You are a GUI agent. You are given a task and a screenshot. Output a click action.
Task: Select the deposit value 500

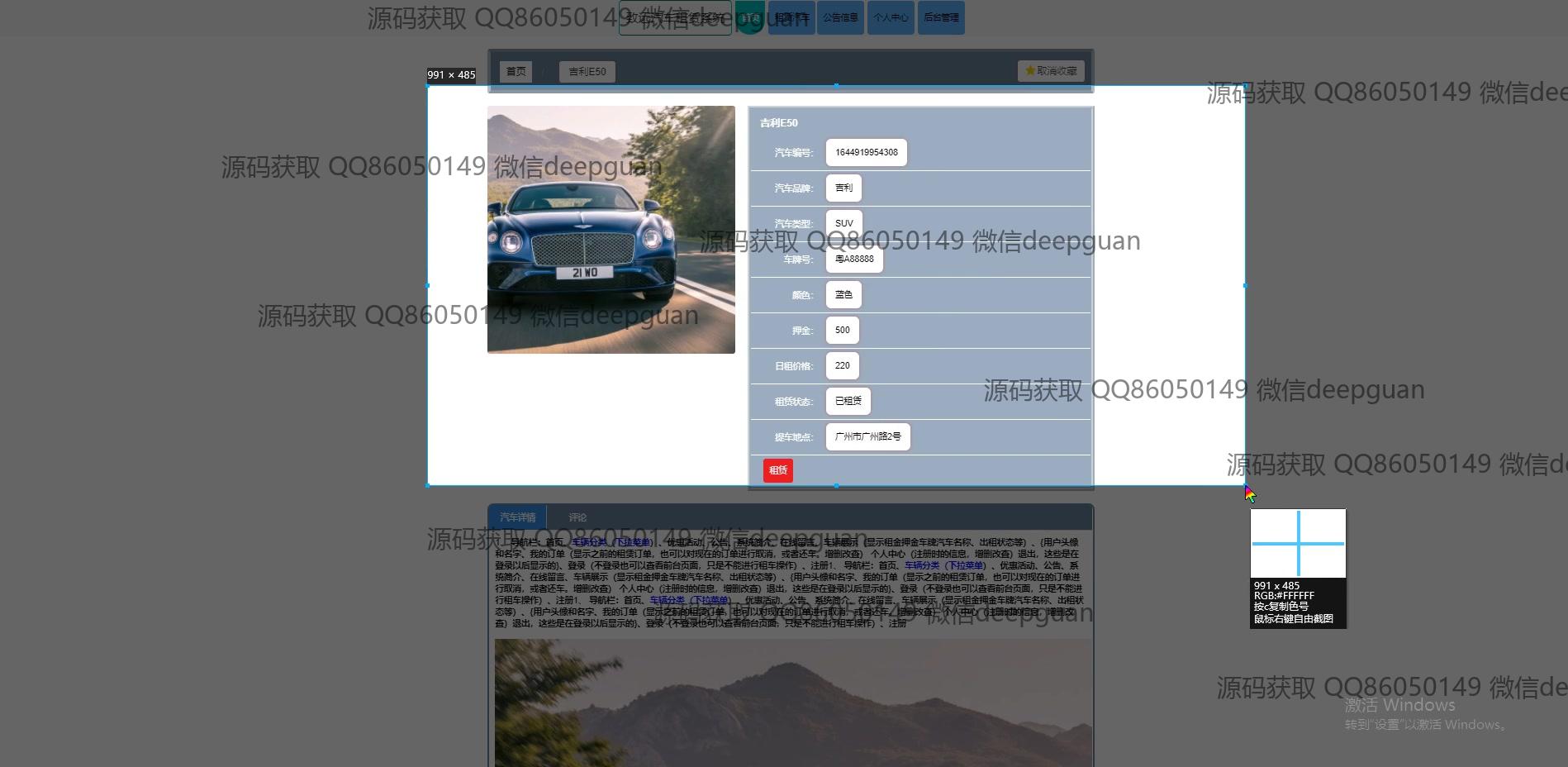[x=843, y=330]
